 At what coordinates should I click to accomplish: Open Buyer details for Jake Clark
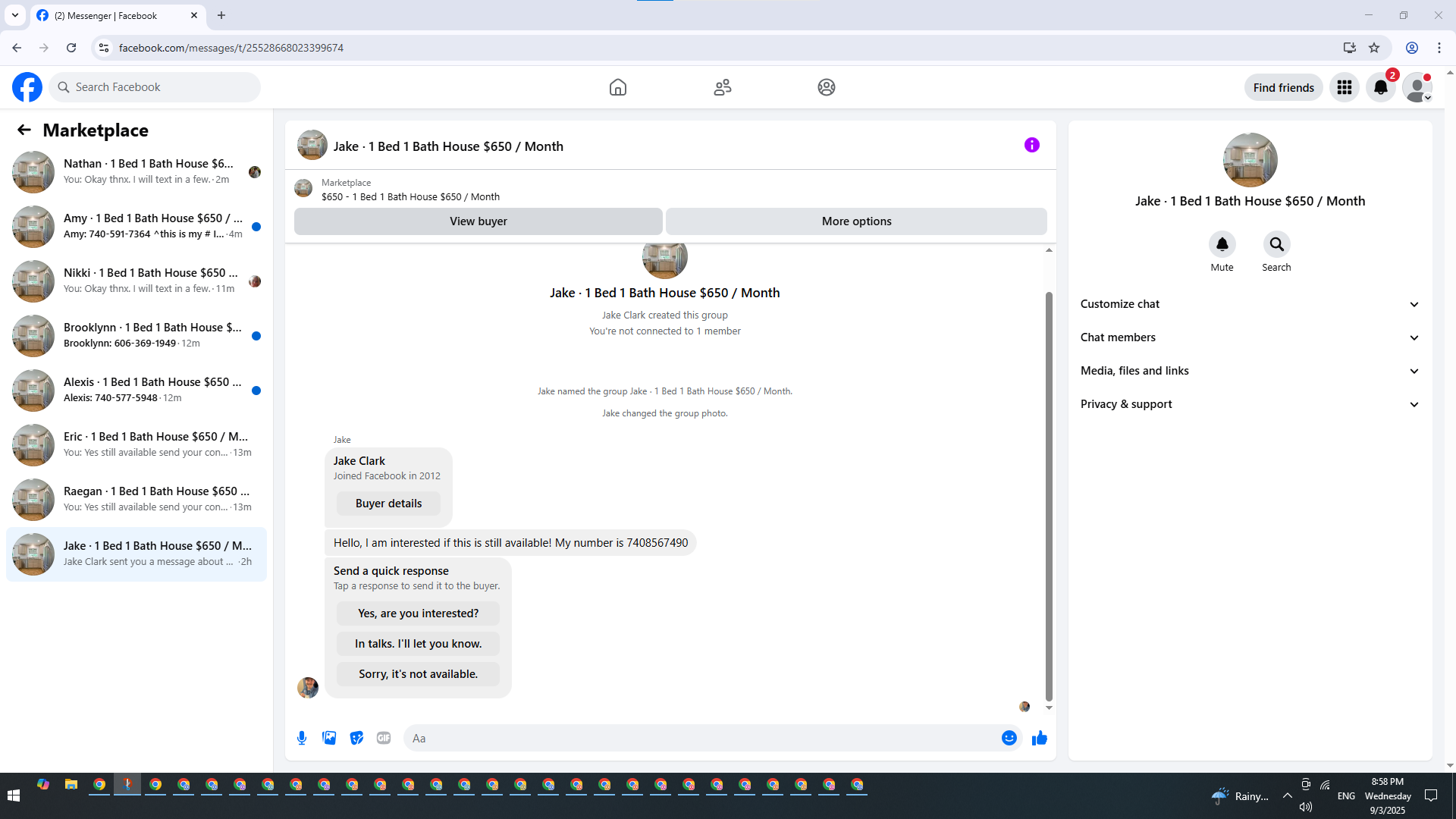[x=388, y=504]
